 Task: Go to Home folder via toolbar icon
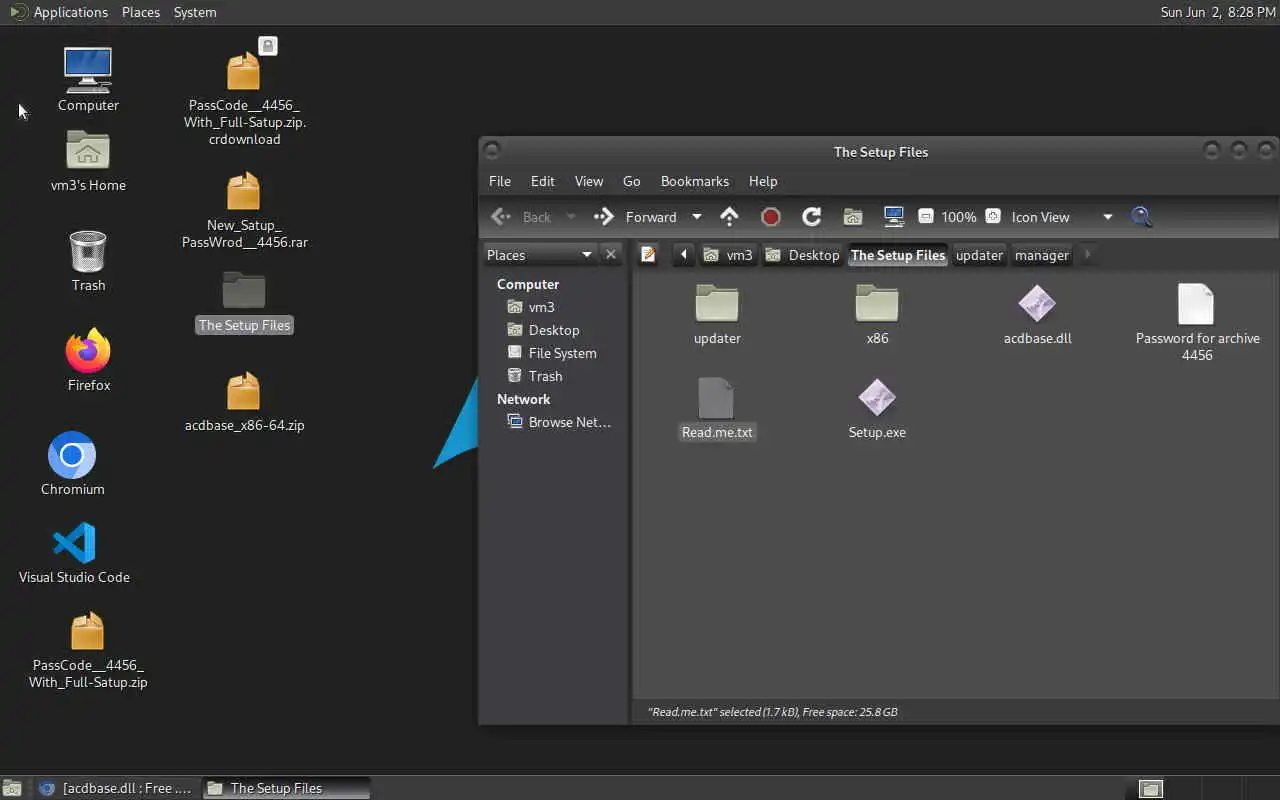tap(853, 217)
